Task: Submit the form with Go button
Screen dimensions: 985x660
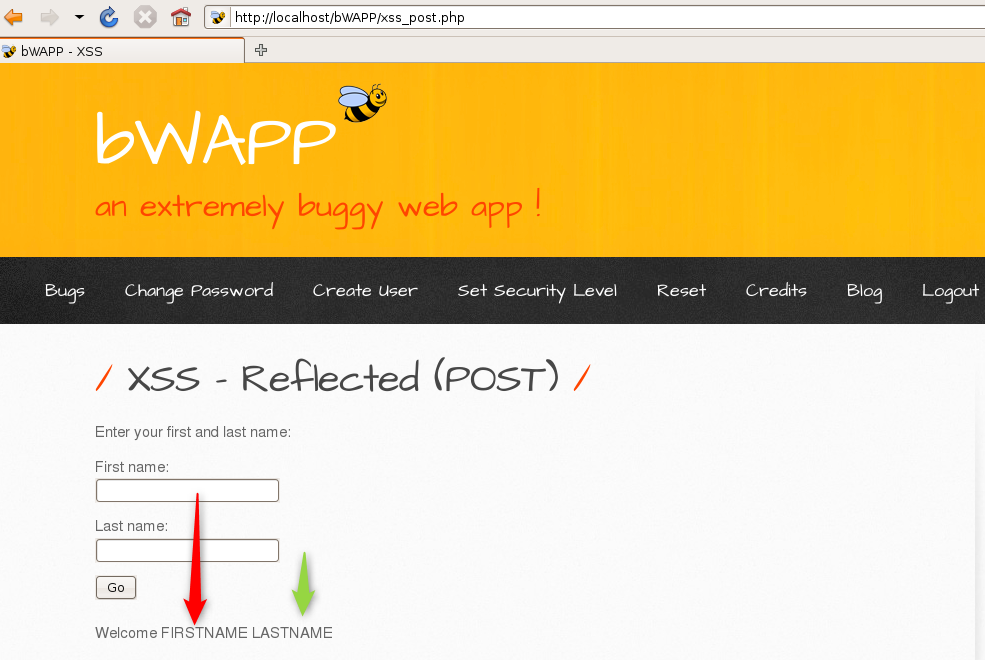Action: tap(116, 587)
